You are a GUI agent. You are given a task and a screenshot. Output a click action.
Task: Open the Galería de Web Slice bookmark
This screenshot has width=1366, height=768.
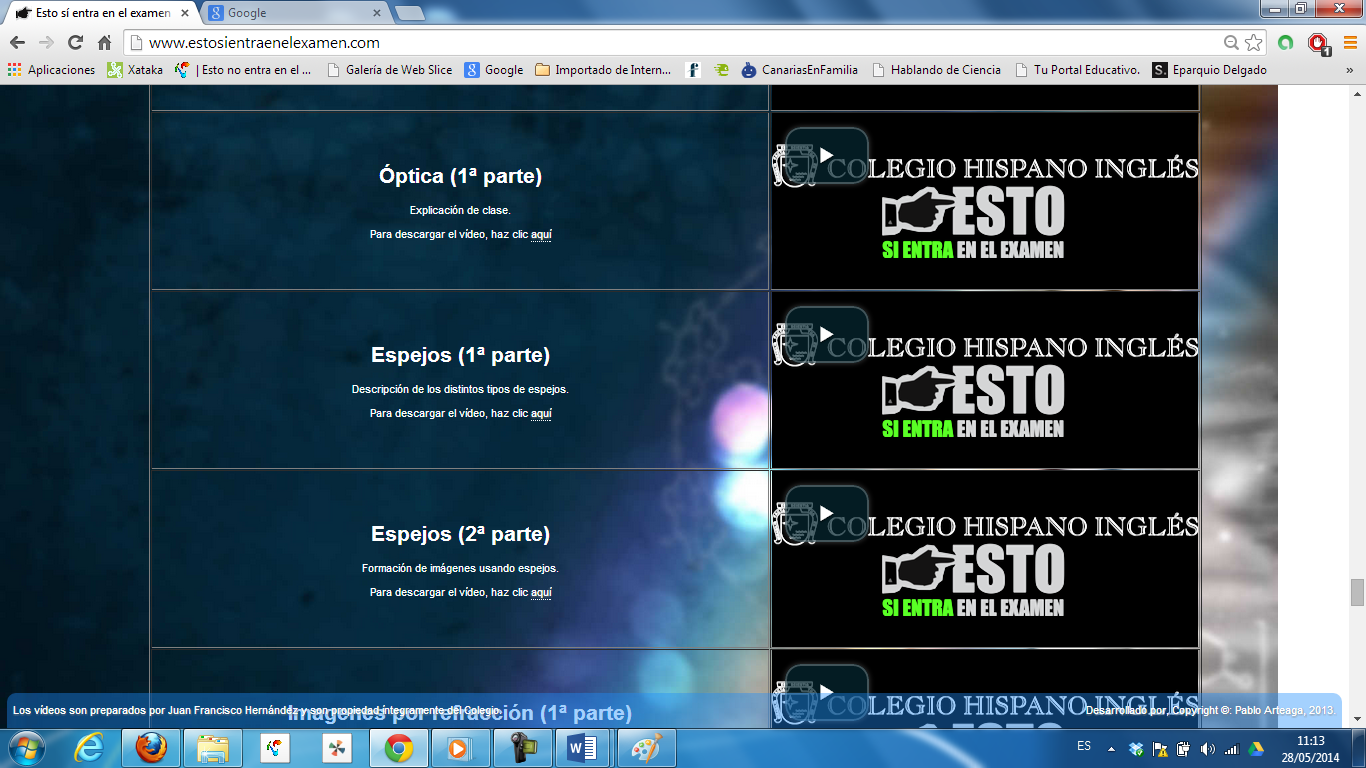[389, 70]
